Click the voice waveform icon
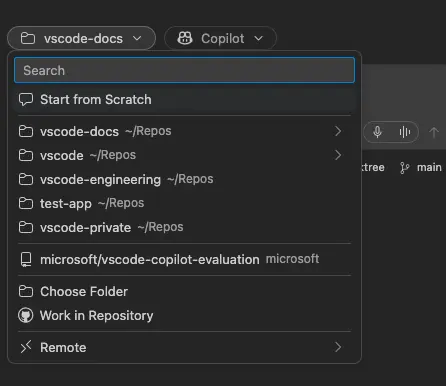The image size is (446, 386). (405, 132)
